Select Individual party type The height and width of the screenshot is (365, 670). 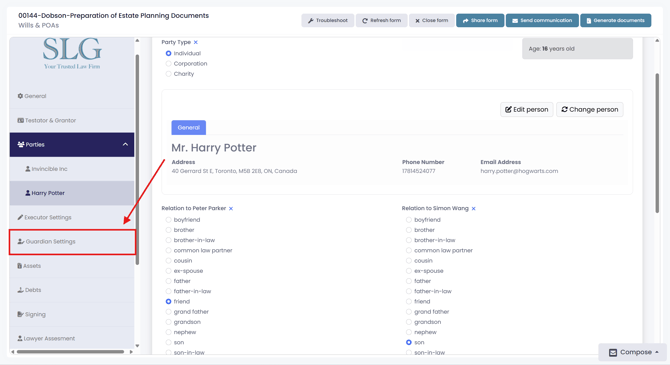168,53
